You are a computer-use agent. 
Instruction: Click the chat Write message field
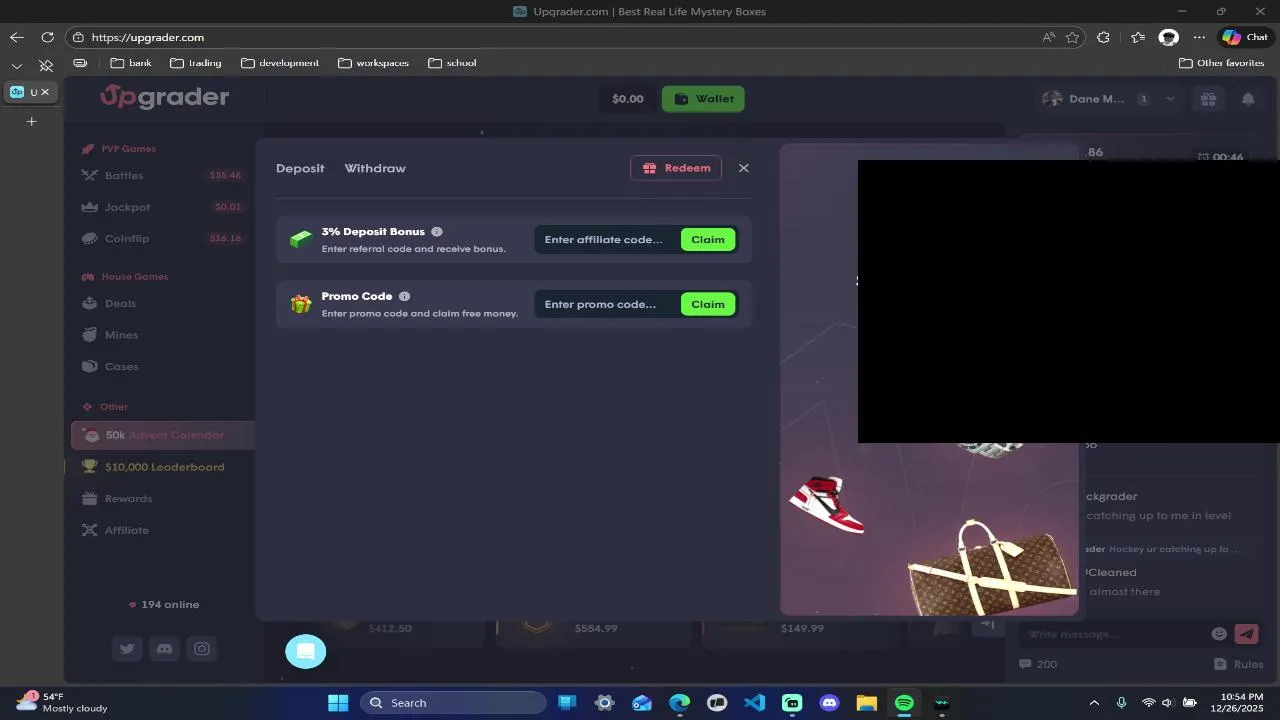pyautogui.click(x=1112, y=634)
